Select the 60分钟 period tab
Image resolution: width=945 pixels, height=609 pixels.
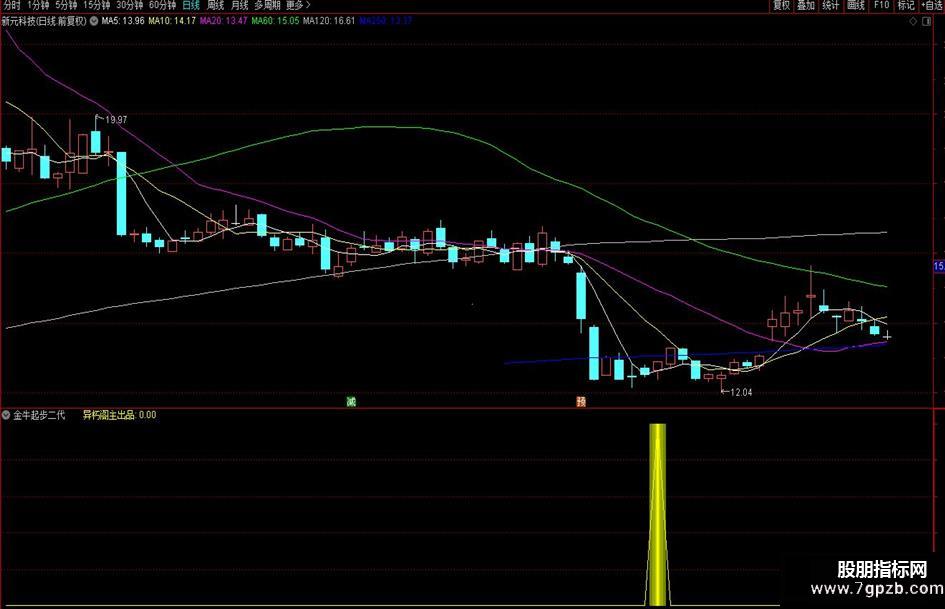pos(163,5)
